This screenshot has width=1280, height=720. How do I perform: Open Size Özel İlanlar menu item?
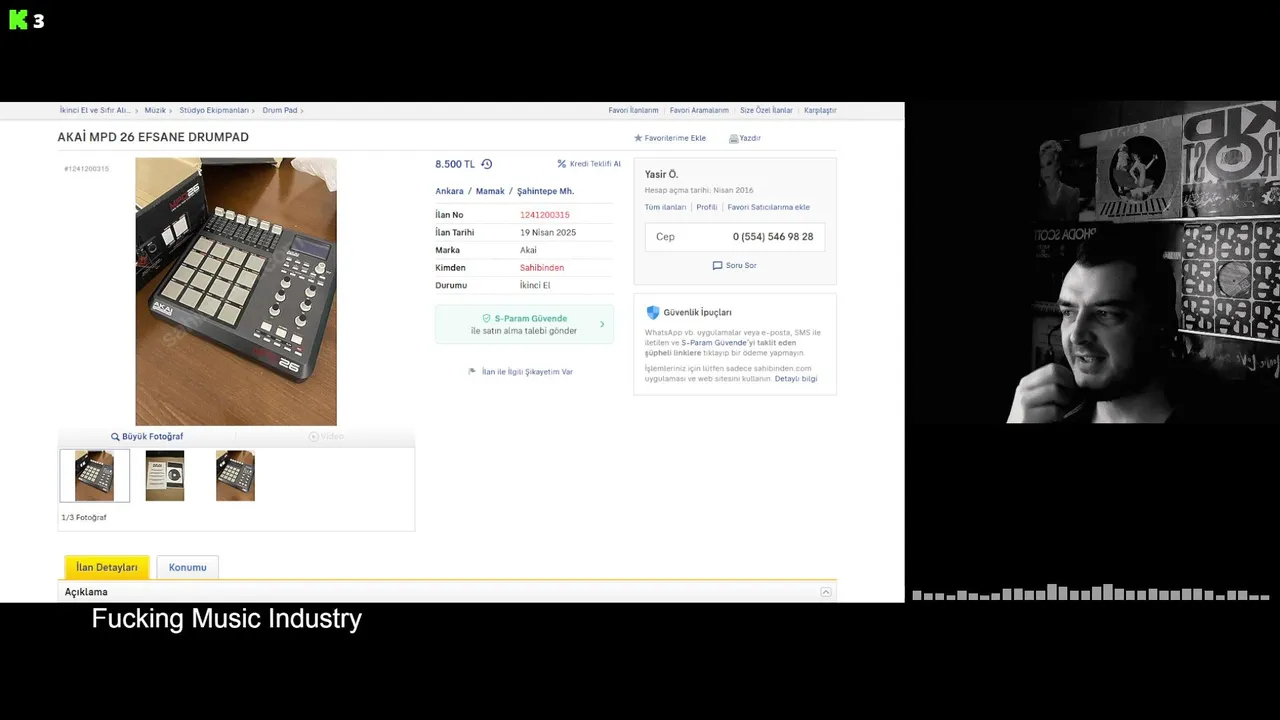tap(766, 110)
